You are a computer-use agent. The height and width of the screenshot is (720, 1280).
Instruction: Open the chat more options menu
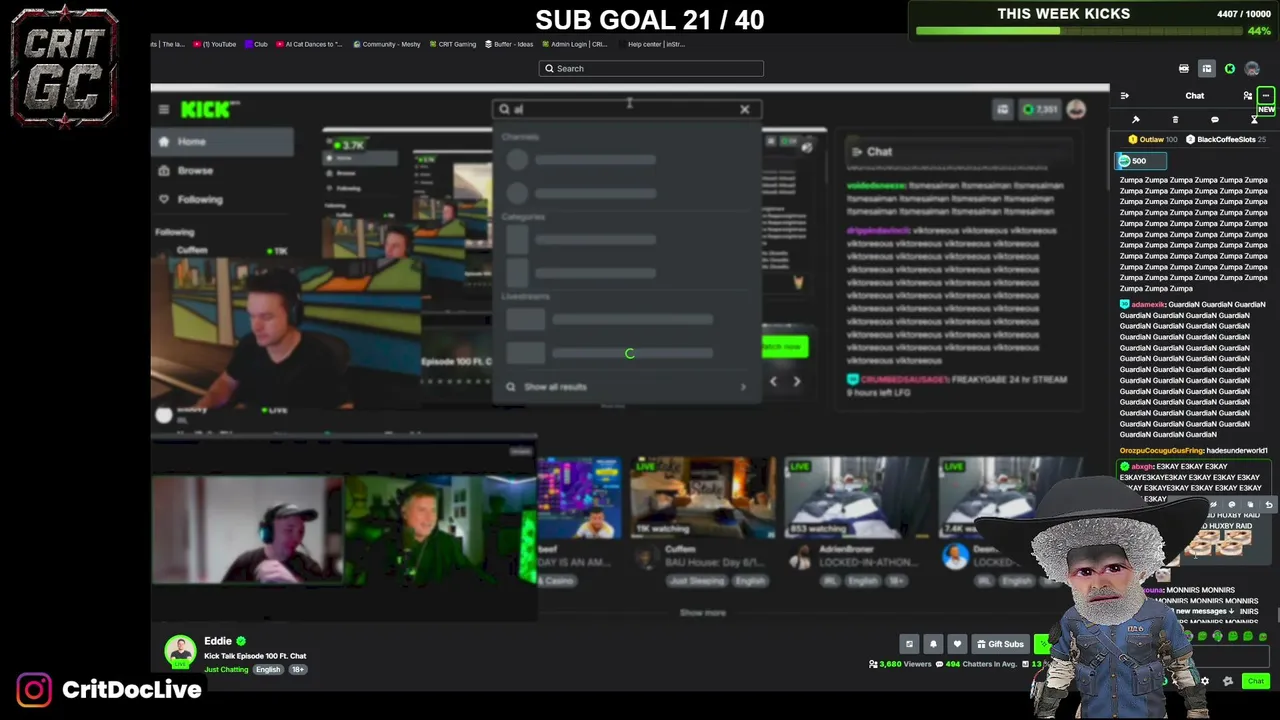pos(1266,96)
